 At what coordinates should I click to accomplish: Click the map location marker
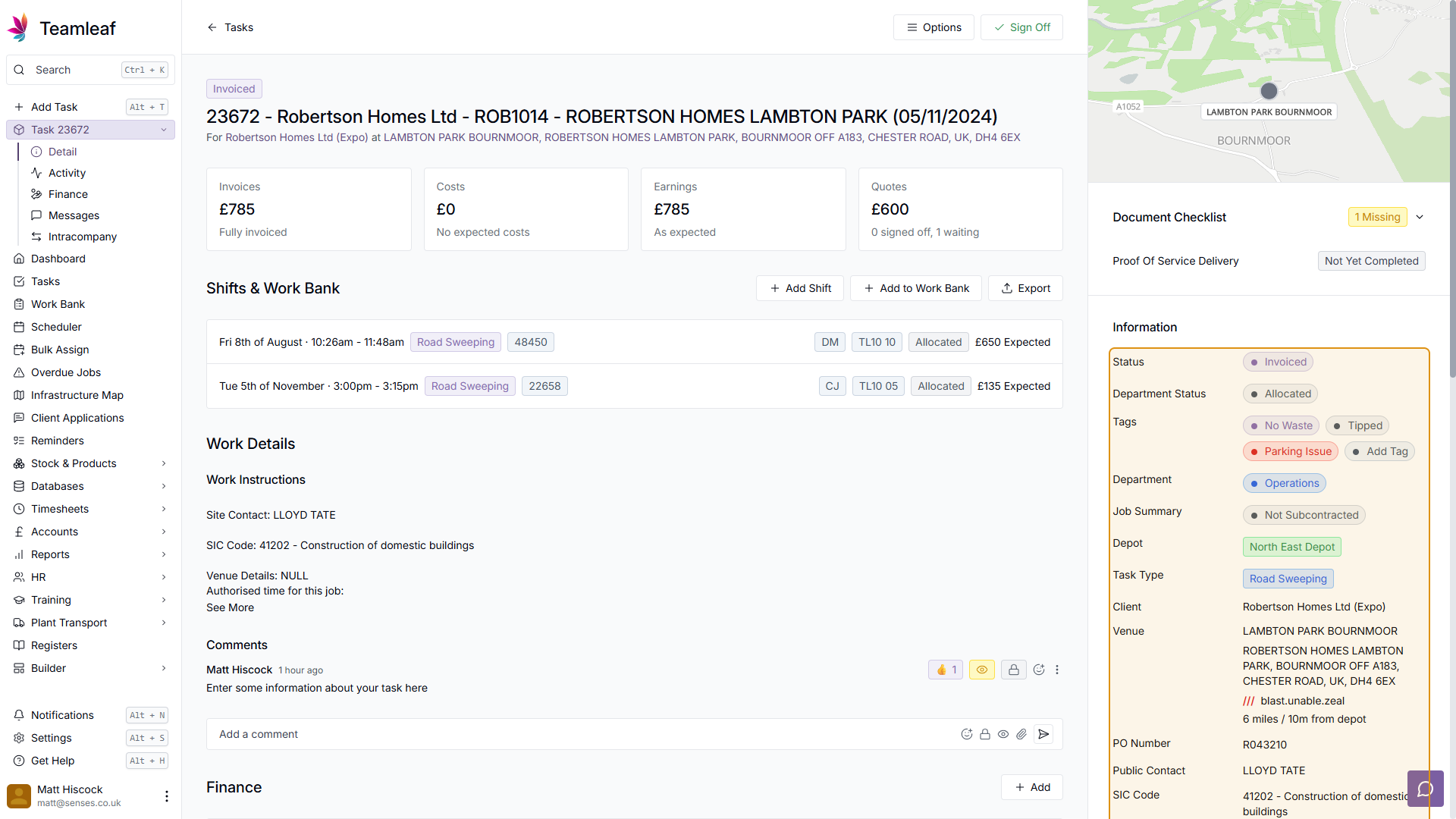[x=1269, y=91]
